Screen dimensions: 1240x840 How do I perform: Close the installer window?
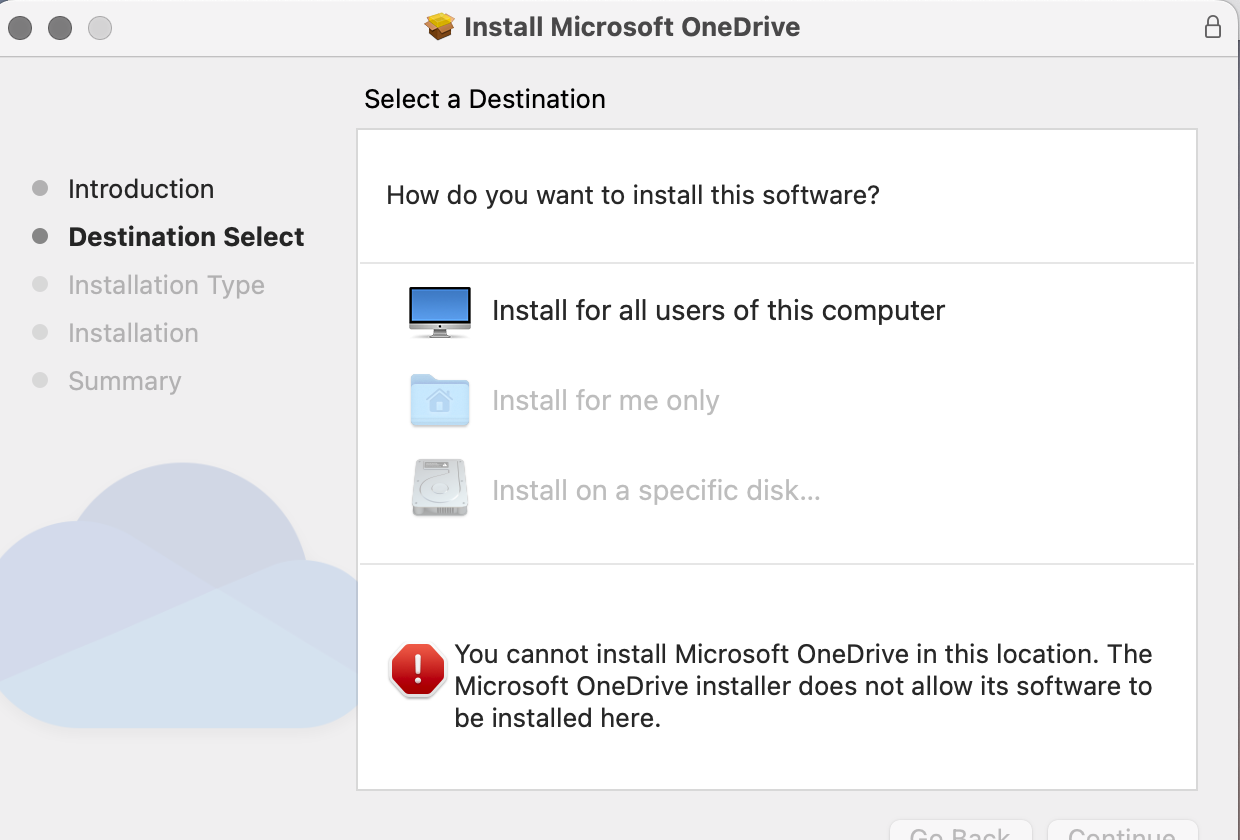(21, 28)
